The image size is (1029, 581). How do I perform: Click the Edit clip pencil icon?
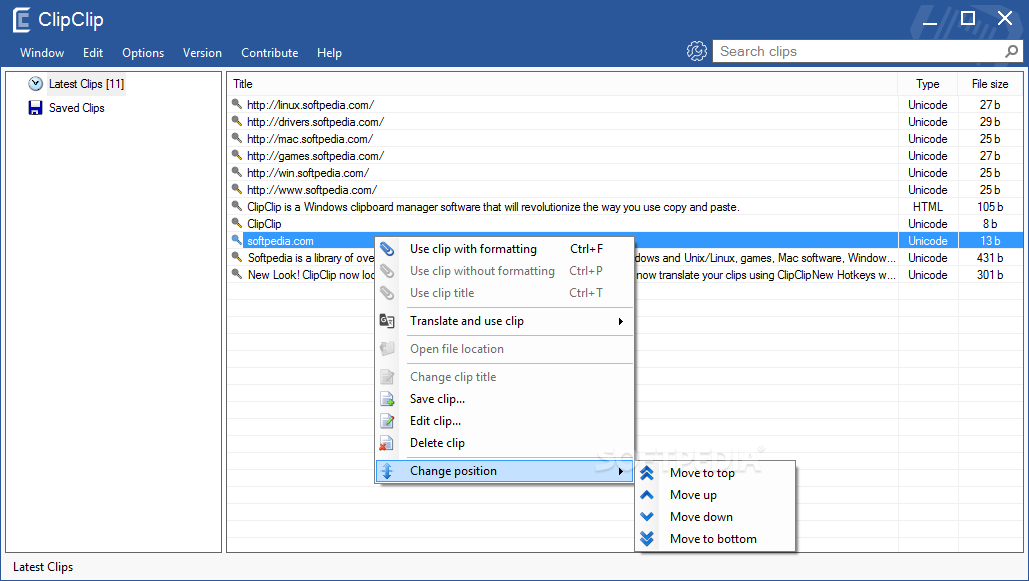387,421
